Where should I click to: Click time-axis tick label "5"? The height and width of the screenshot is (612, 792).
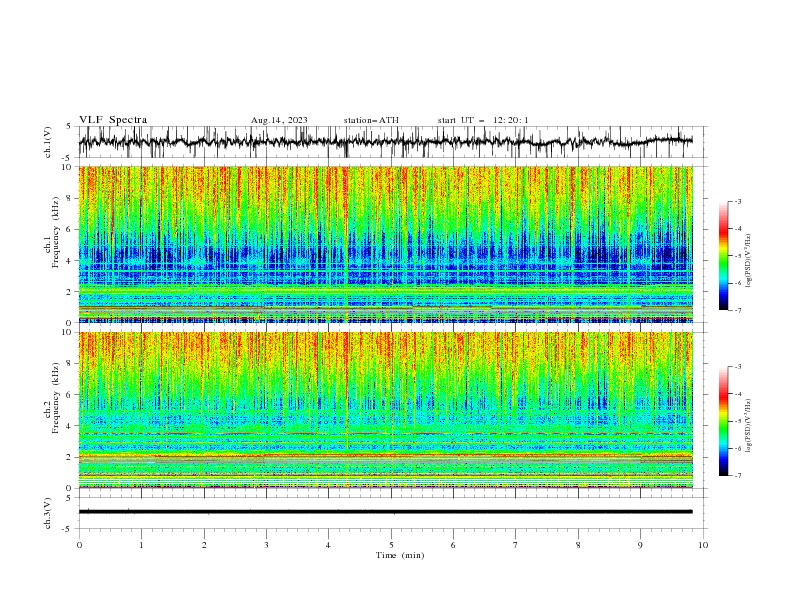391,545
